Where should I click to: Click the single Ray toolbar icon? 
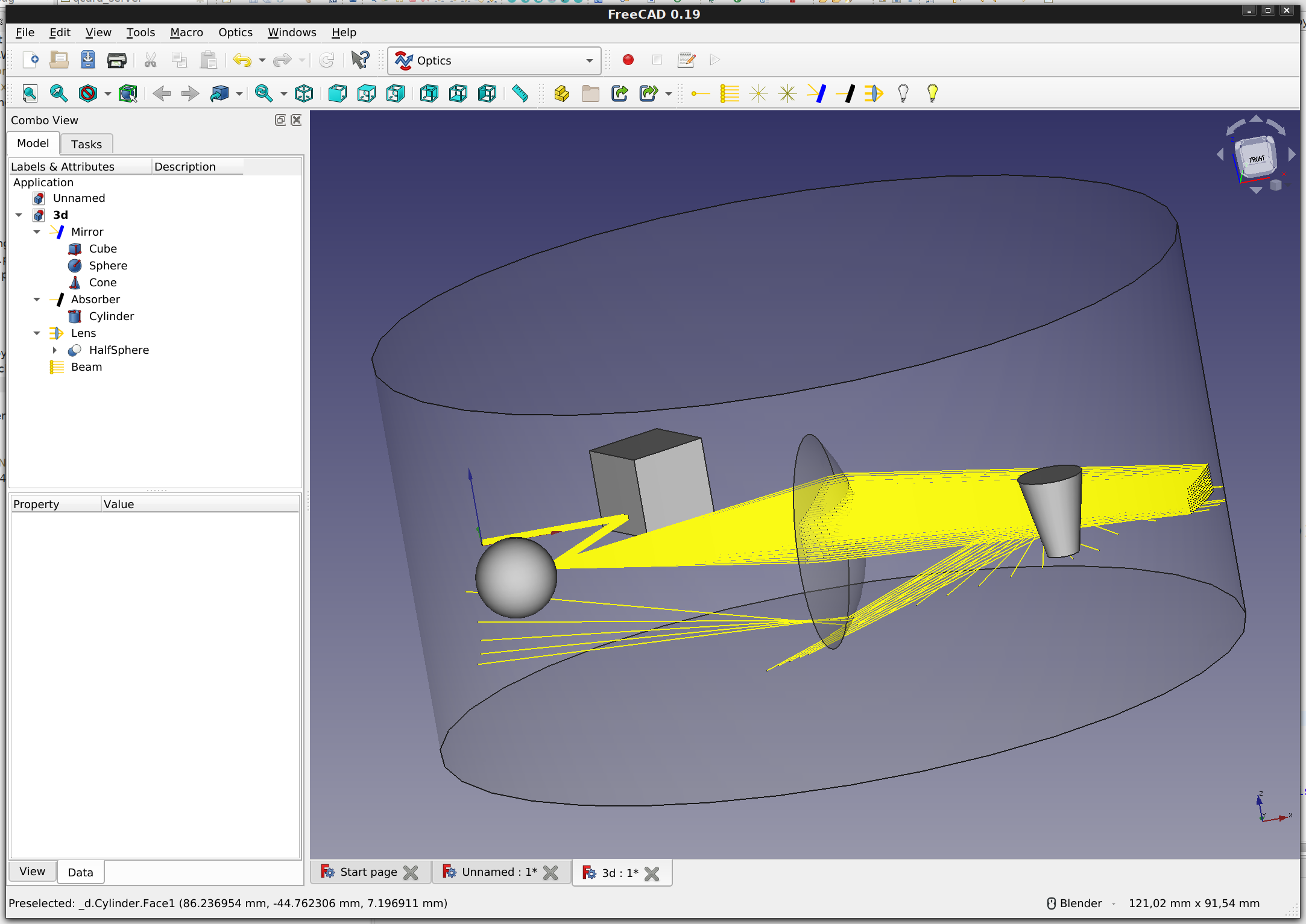point(700,93)
